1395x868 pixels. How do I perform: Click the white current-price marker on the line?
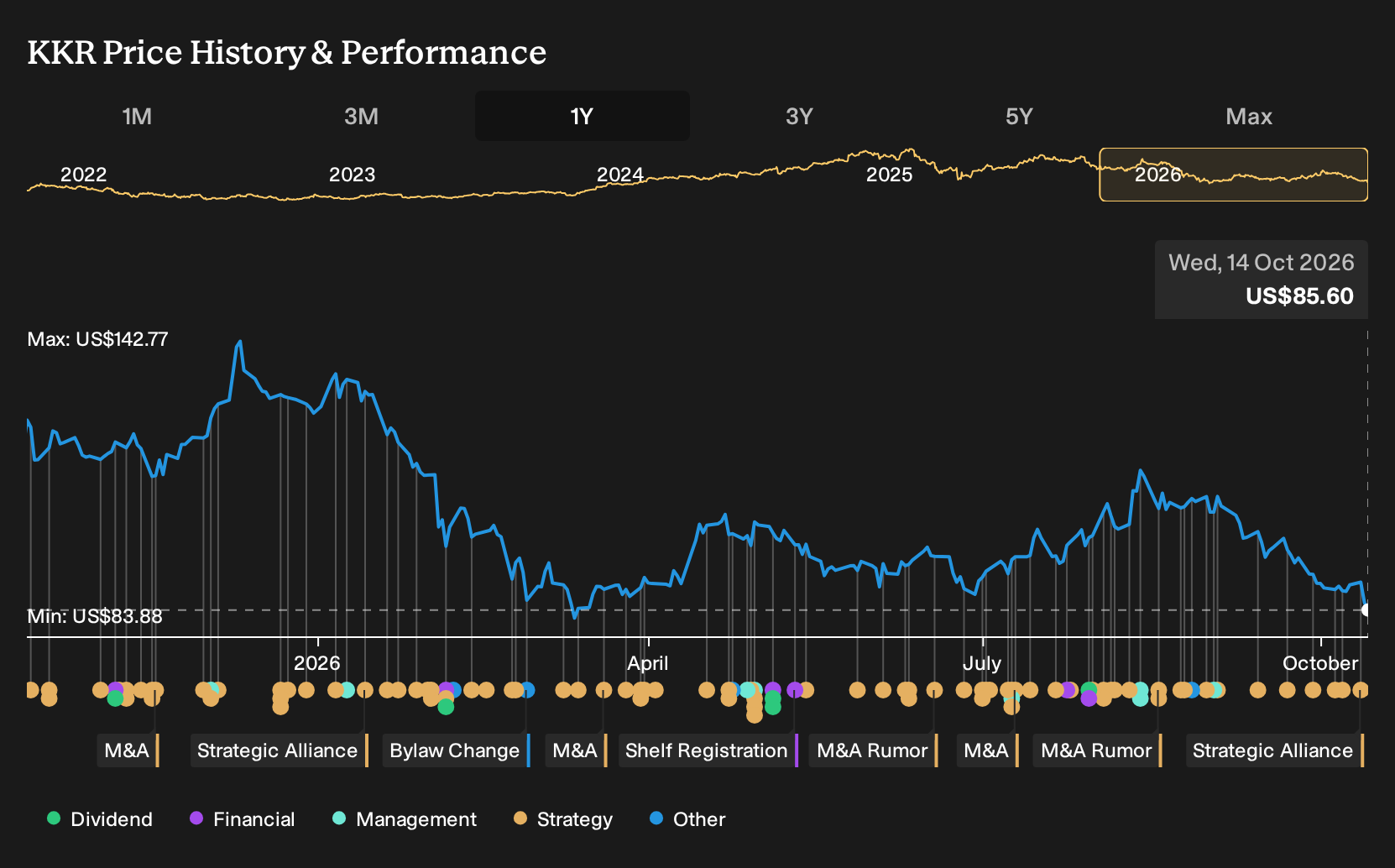pyautogui.click(x=1366, y=610)
